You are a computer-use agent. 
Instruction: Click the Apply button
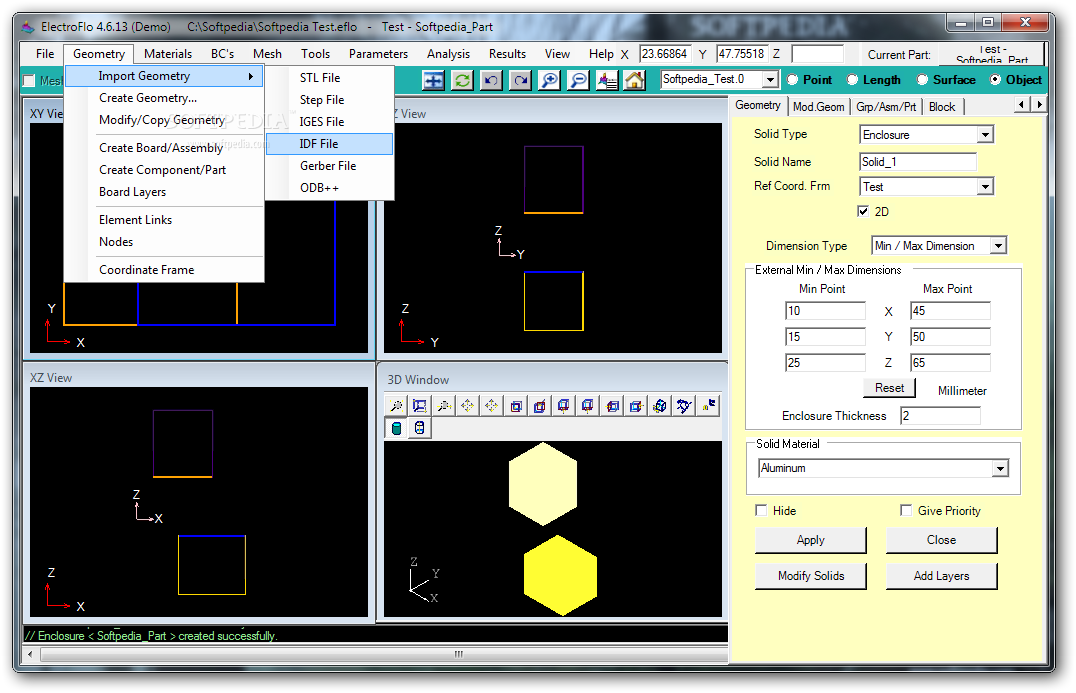click(x=810, y=540)
